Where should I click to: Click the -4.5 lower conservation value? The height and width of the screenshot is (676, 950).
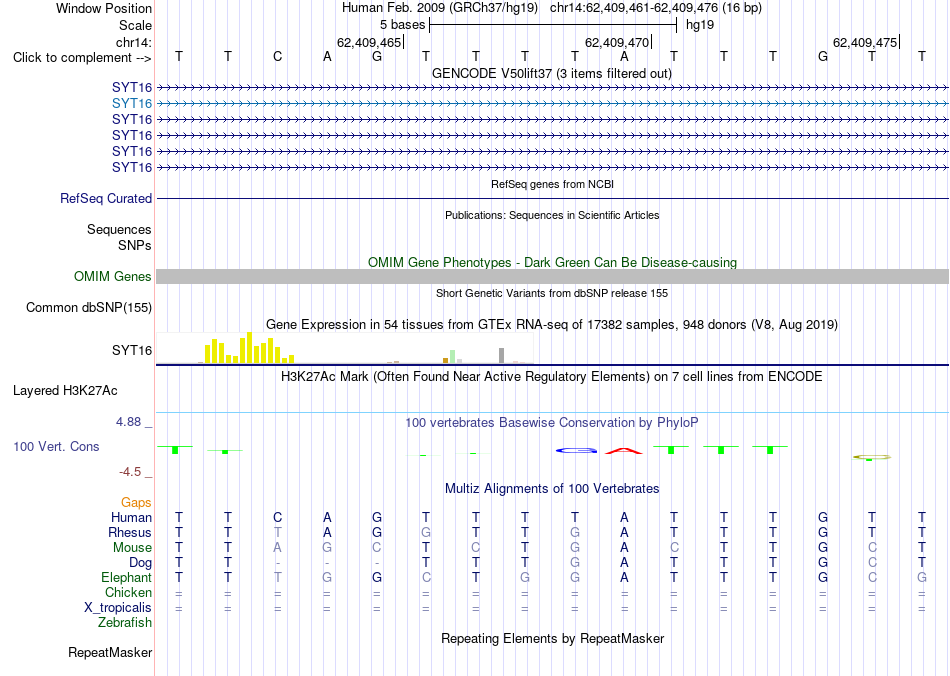[130, 471]
